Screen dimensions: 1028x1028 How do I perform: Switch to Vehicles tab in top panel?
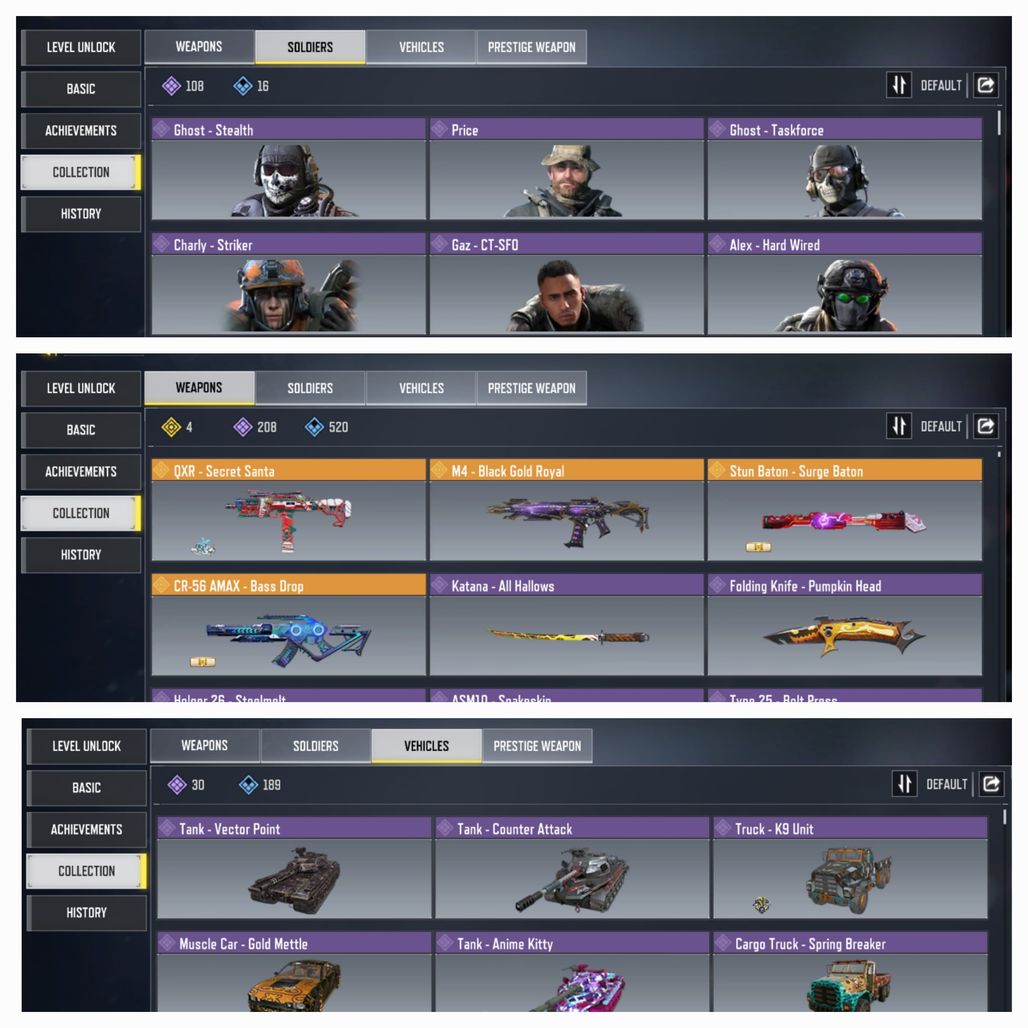(x=421, y=47)
